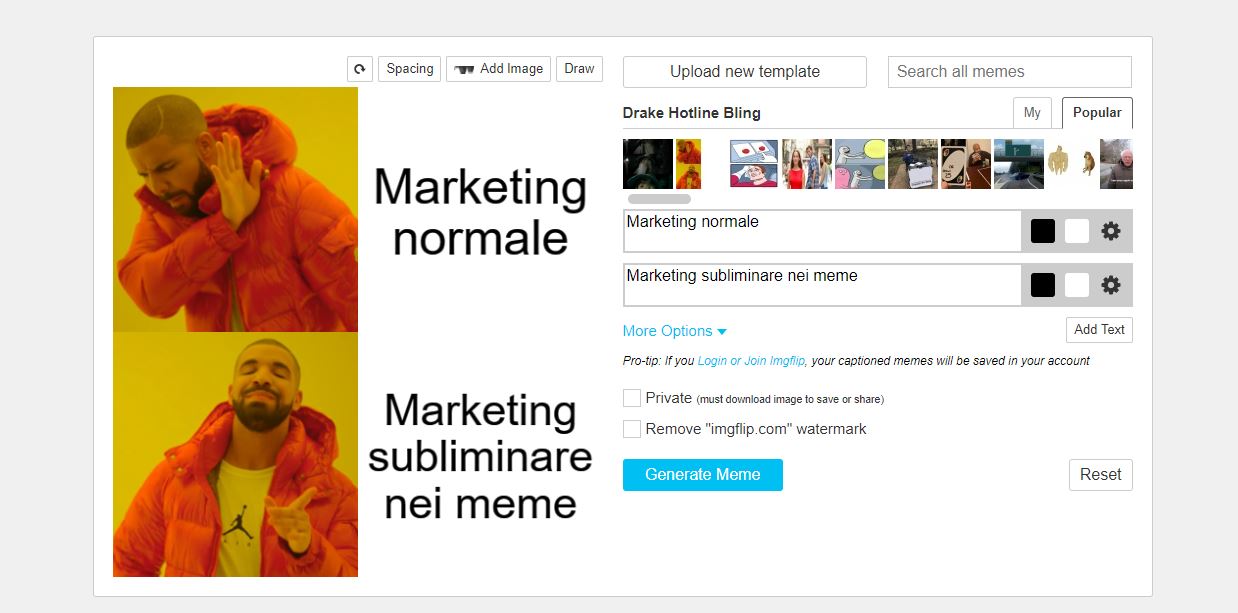
Task: Select the "Marketing subliminare nei meme" caption on the meme
Action: [480, 456]
